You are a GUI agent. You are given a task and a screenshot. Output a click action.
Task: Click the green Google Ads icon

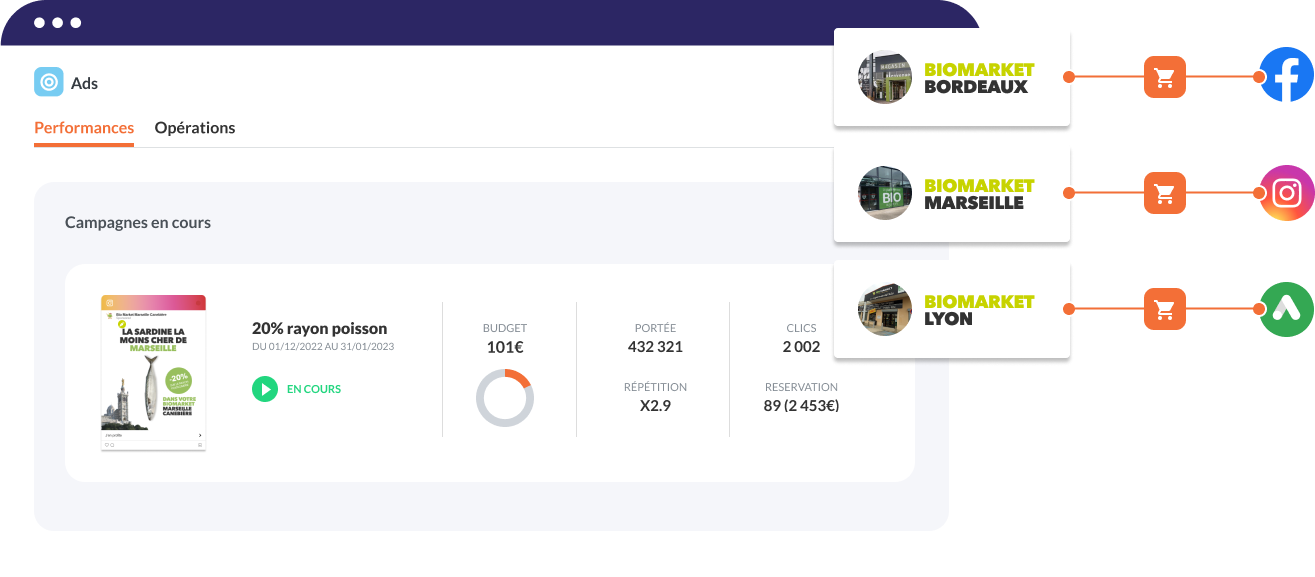tap(1286, 310)
